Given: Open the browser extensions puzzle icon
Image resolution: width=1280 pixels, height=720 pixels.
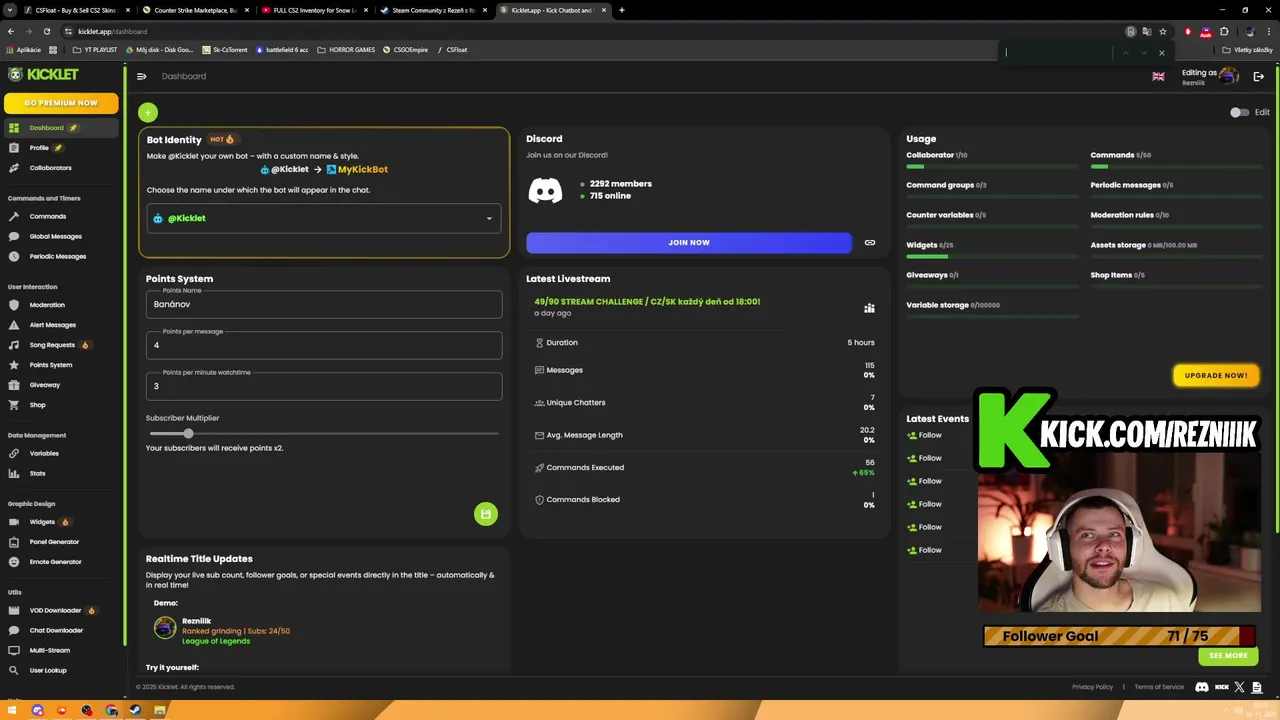Looking at the screenshot, I should (x=1224, y=31).
